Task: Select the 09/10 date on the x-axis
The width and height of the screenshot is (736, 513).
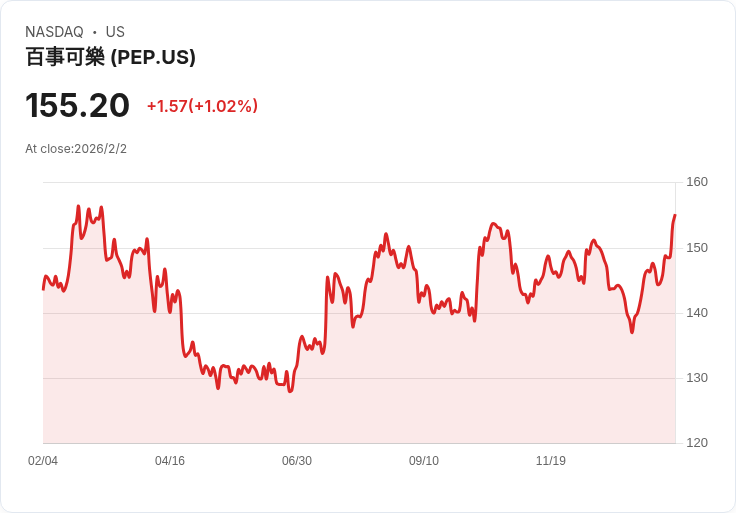Action: pyautogui.click(x=424, y=461)
